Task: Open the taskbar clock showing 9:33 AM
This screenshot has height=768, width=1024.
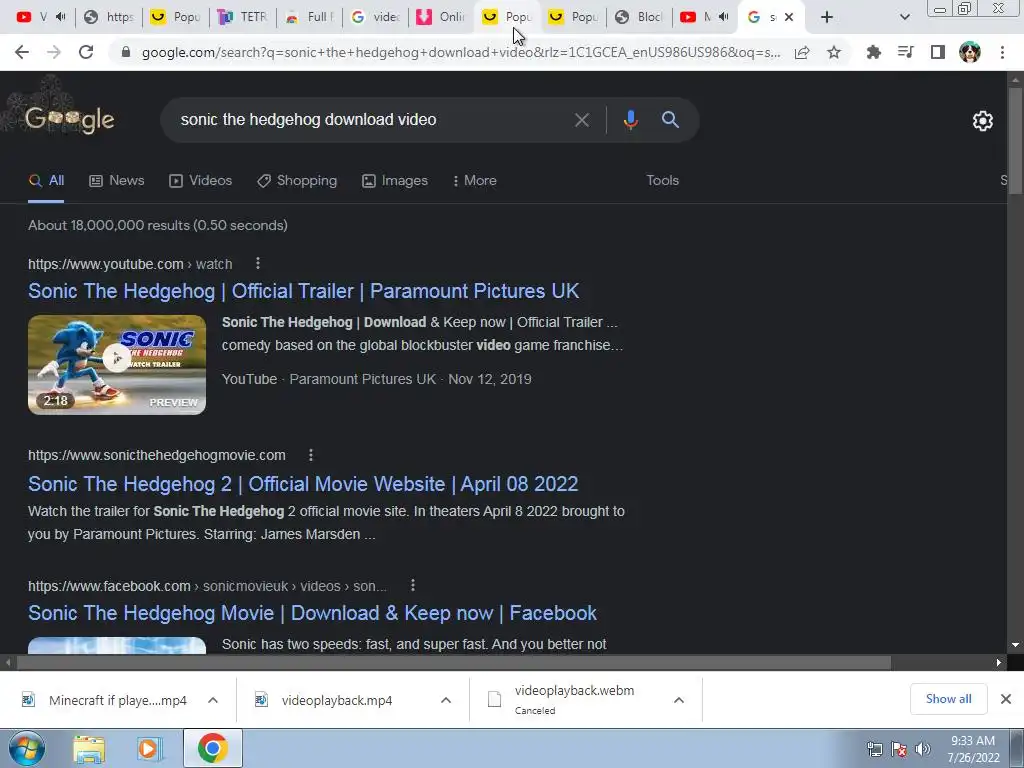Action: [973, 749]
